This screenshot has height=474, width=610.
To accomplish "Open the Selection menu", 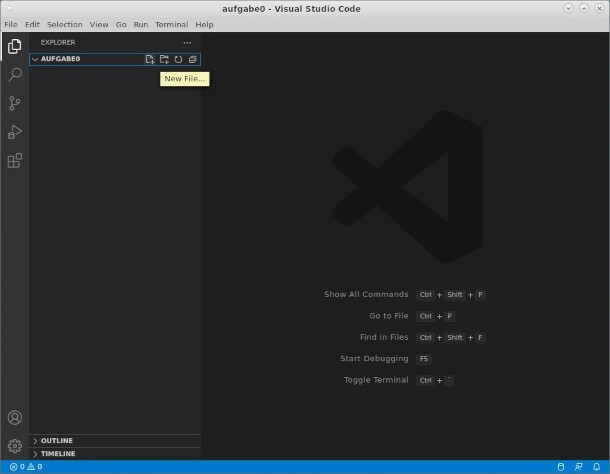I will tap(65, 25).
